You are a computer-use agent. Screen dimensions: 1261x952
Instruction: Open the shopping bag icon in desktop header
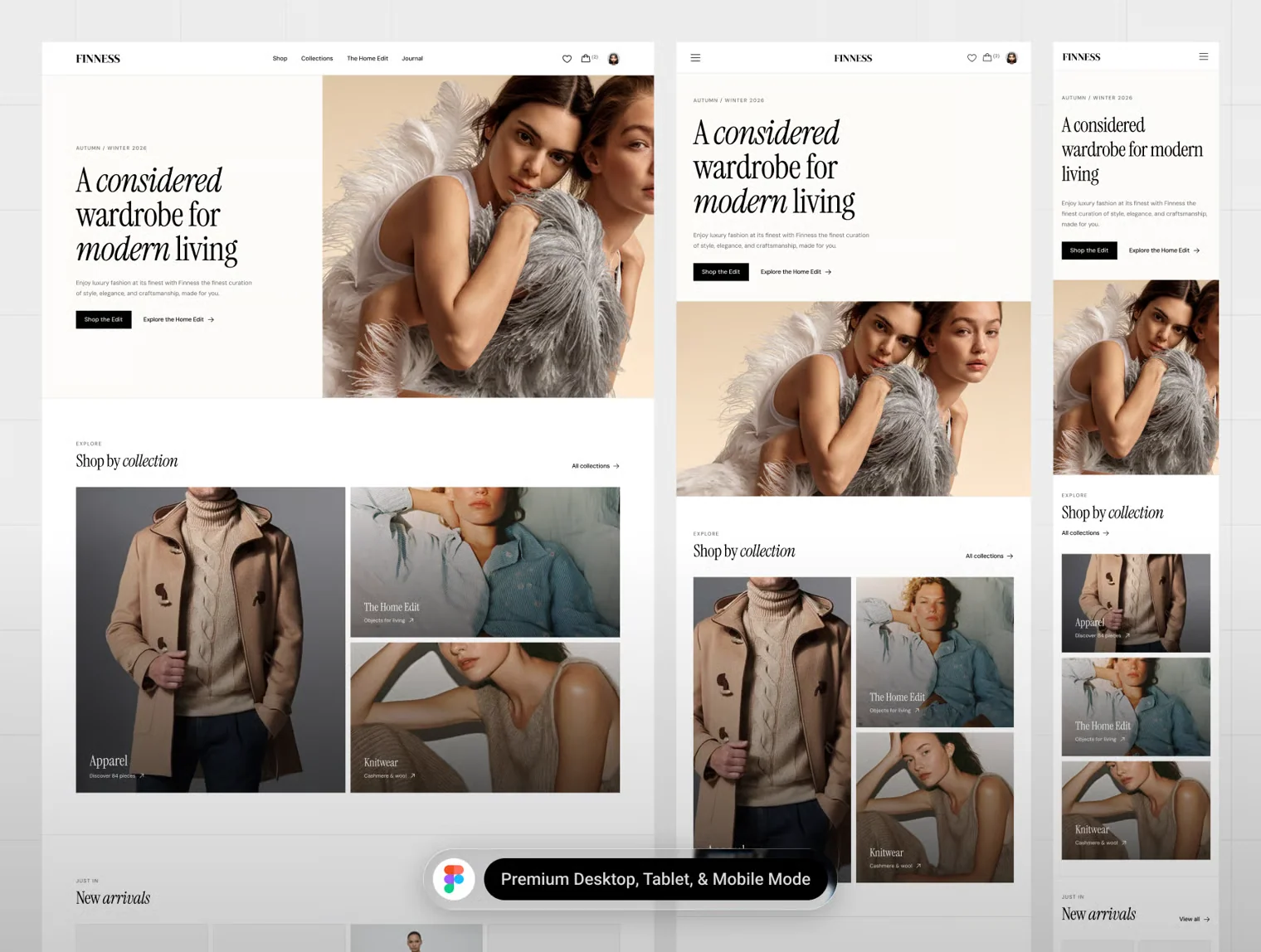[x=586, y=58]
